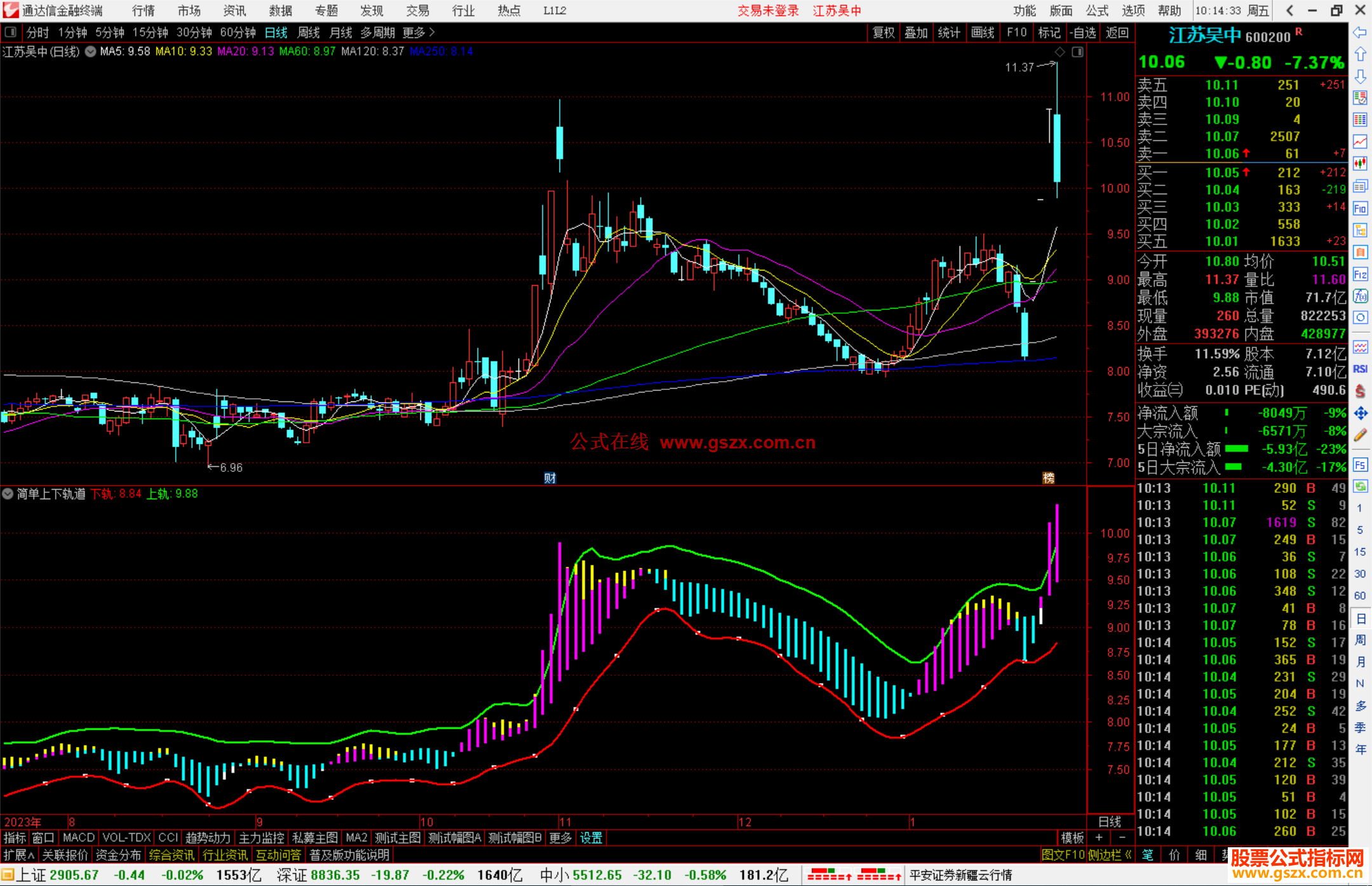Viewport: 1372px width, 886px height.
Task: Click the green refresh sidebar icon
Action: (x=1360, y=487)
